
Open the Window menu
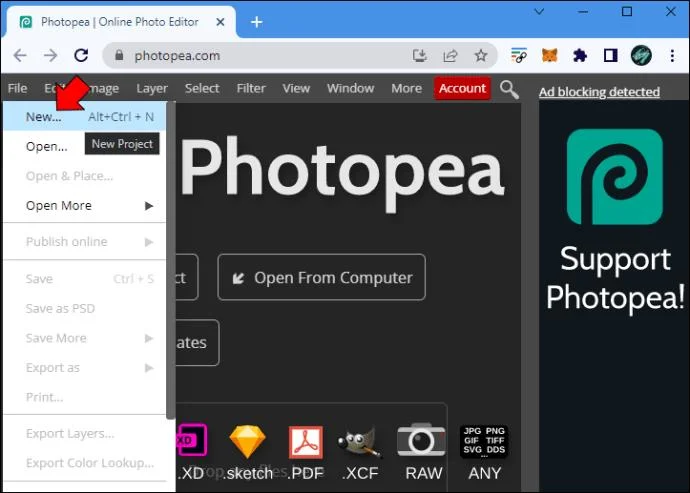(350, 88)
